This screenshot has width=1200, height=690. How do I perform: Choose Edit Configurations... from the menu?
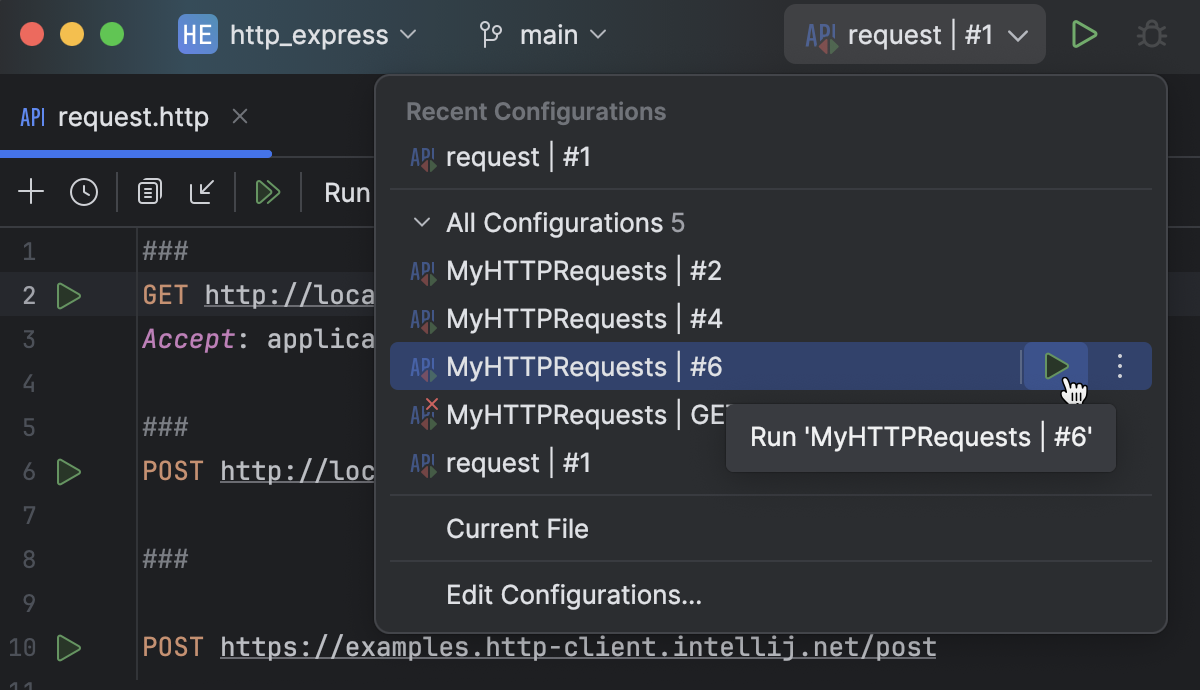coord(574,595)
